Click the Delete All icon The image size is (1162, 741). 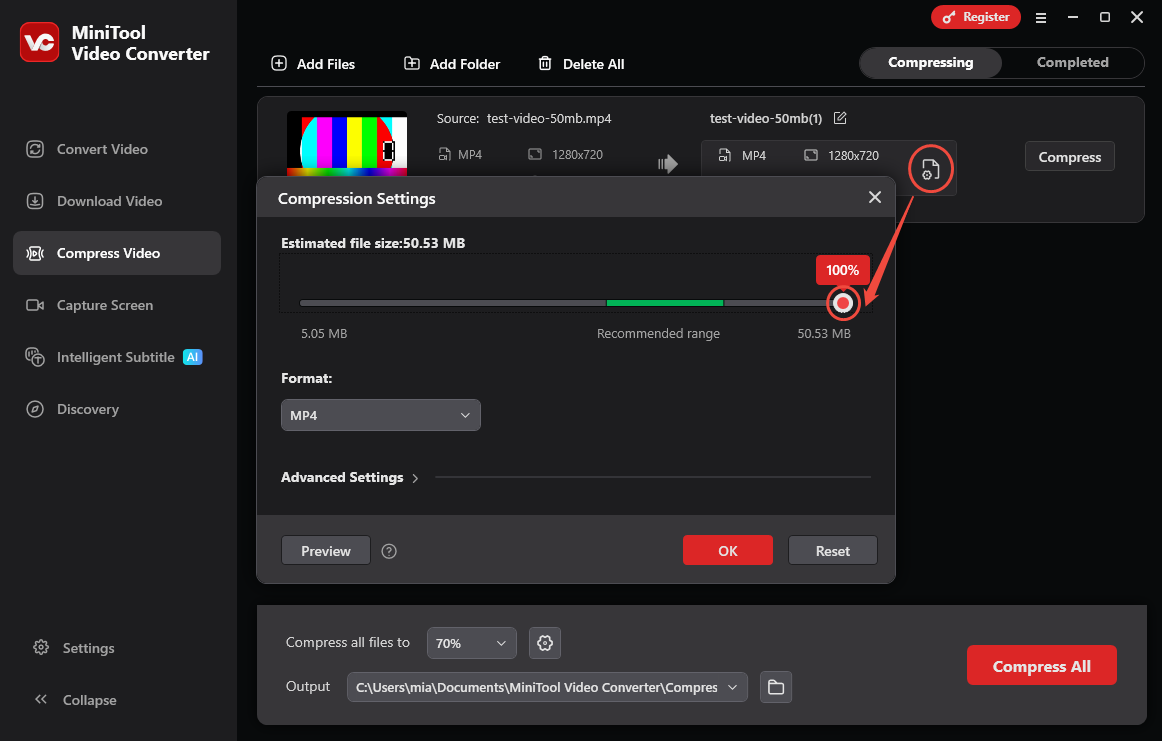(545, 63)
